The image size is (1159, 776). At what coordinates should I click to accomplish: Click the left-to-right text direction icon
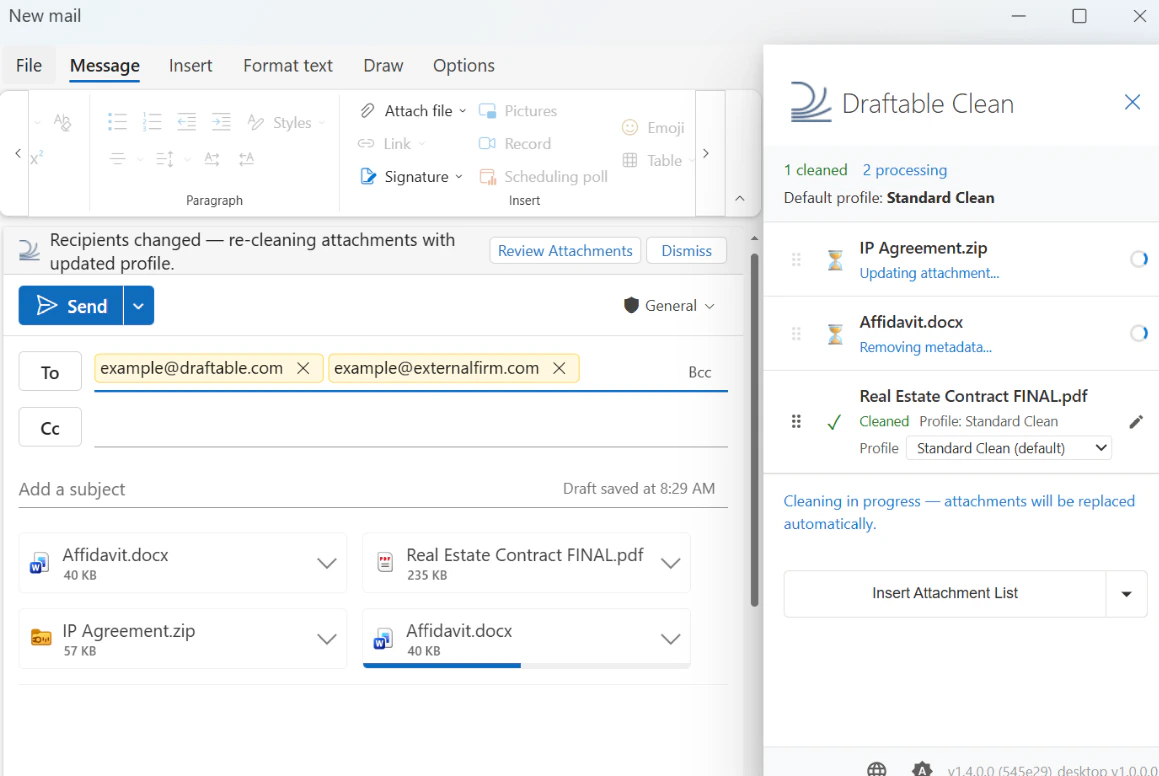coord(212,158)
